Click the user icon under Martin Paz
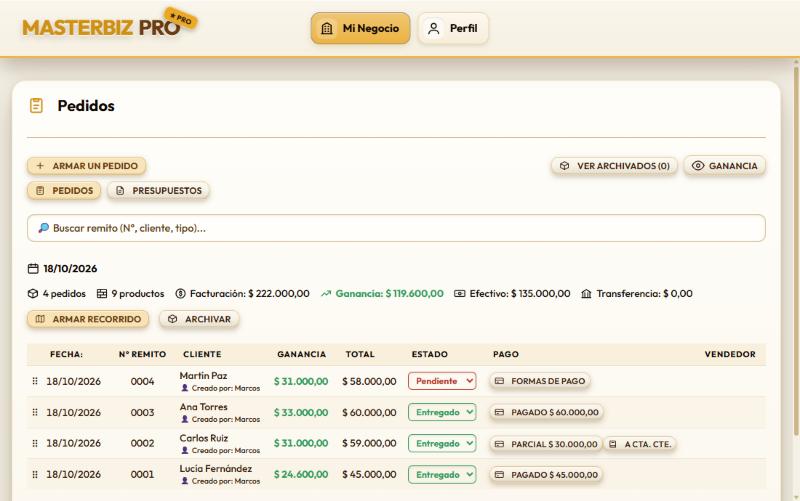The width and height of the screenshot is (800, 501). [185, 388]
